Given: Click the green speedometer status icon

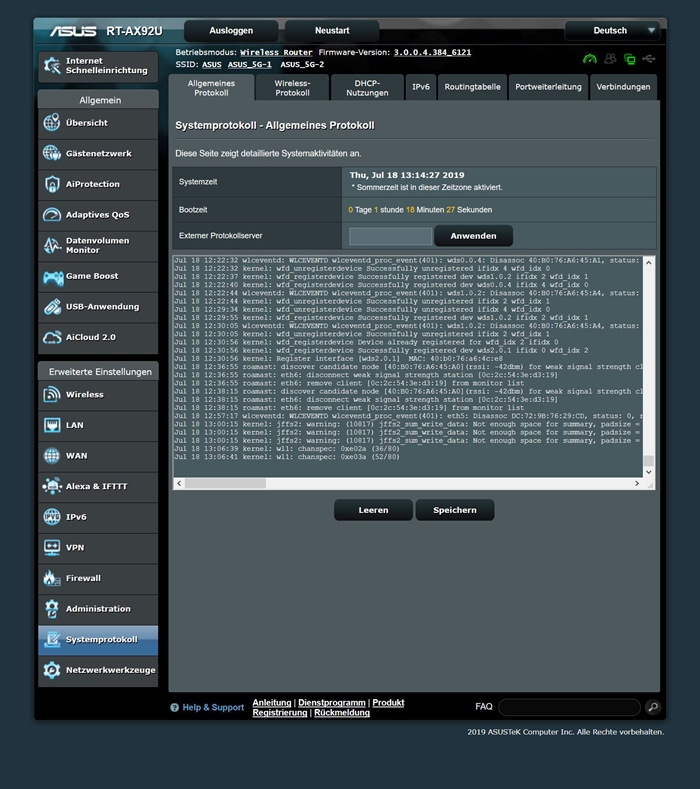Looking at the screenshot, I should point(589,59).
